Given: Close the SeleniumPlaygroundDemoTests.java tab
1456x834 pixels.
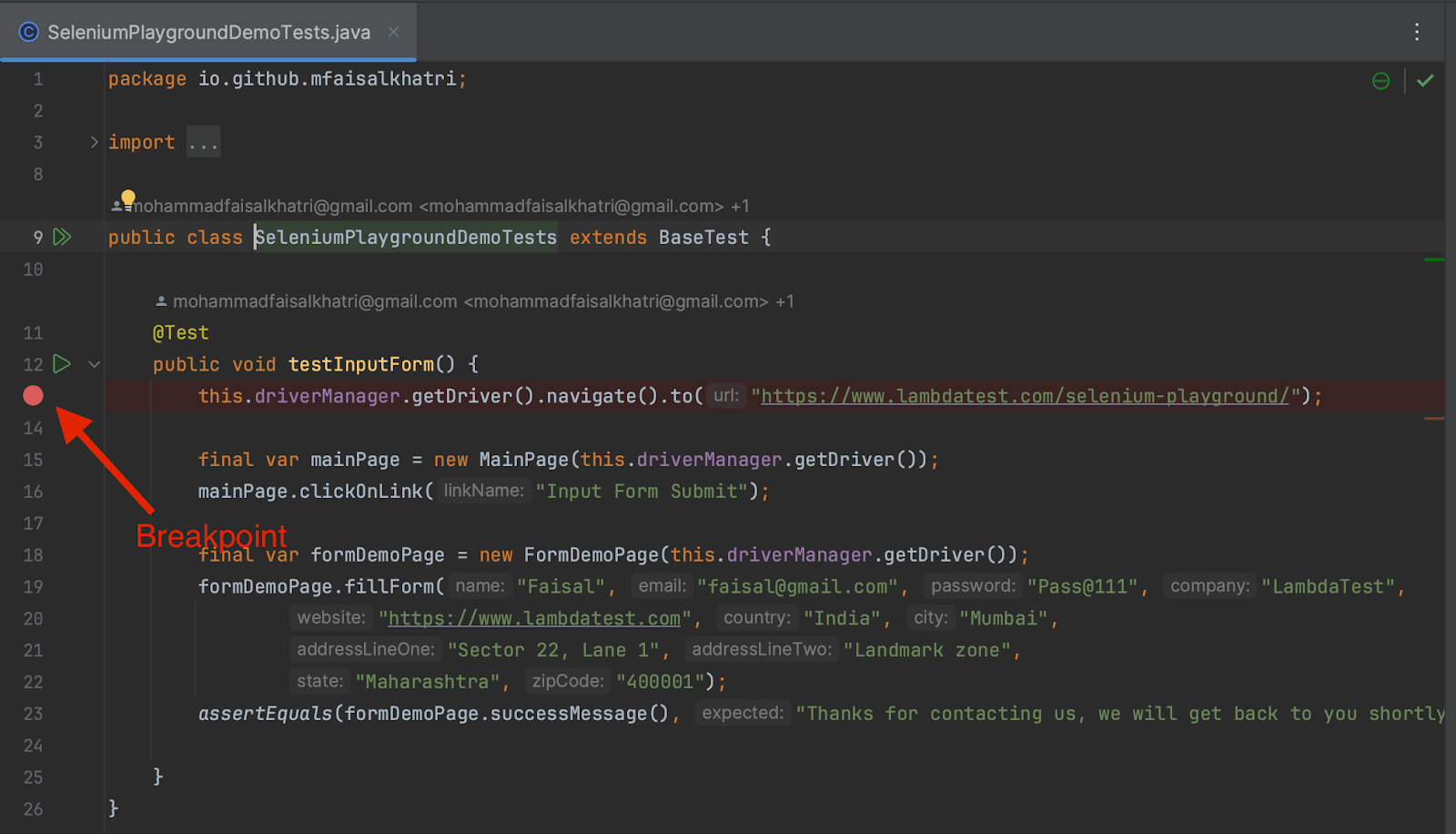Looking at the screenshot, I should (392, 32).
